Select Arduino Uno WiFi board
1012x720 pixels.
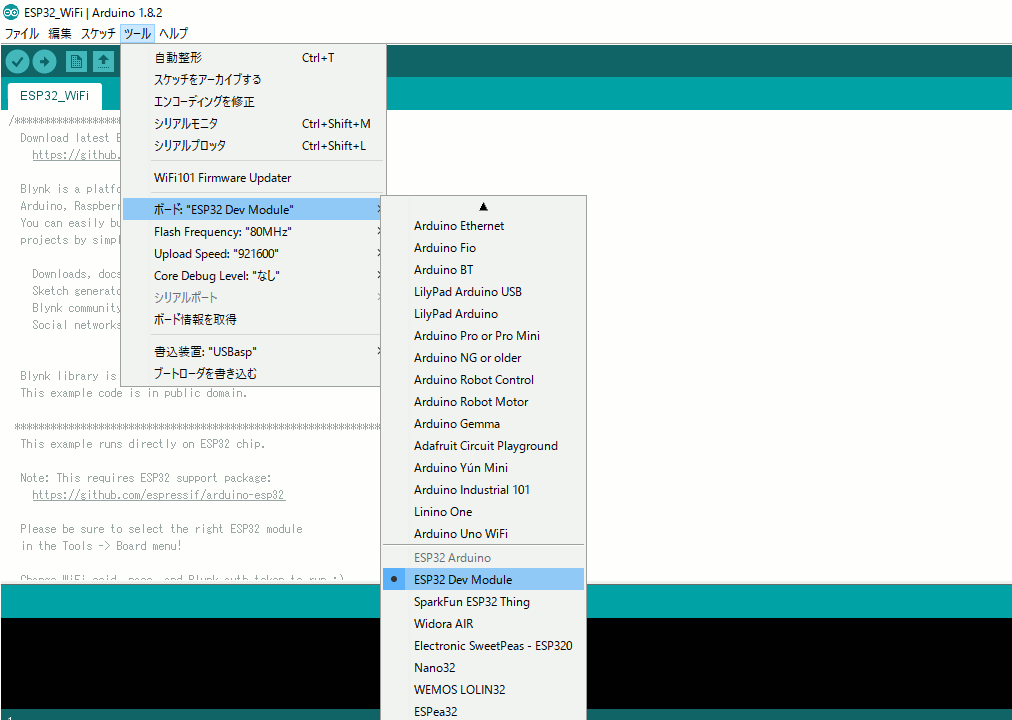tap(483, 534)
